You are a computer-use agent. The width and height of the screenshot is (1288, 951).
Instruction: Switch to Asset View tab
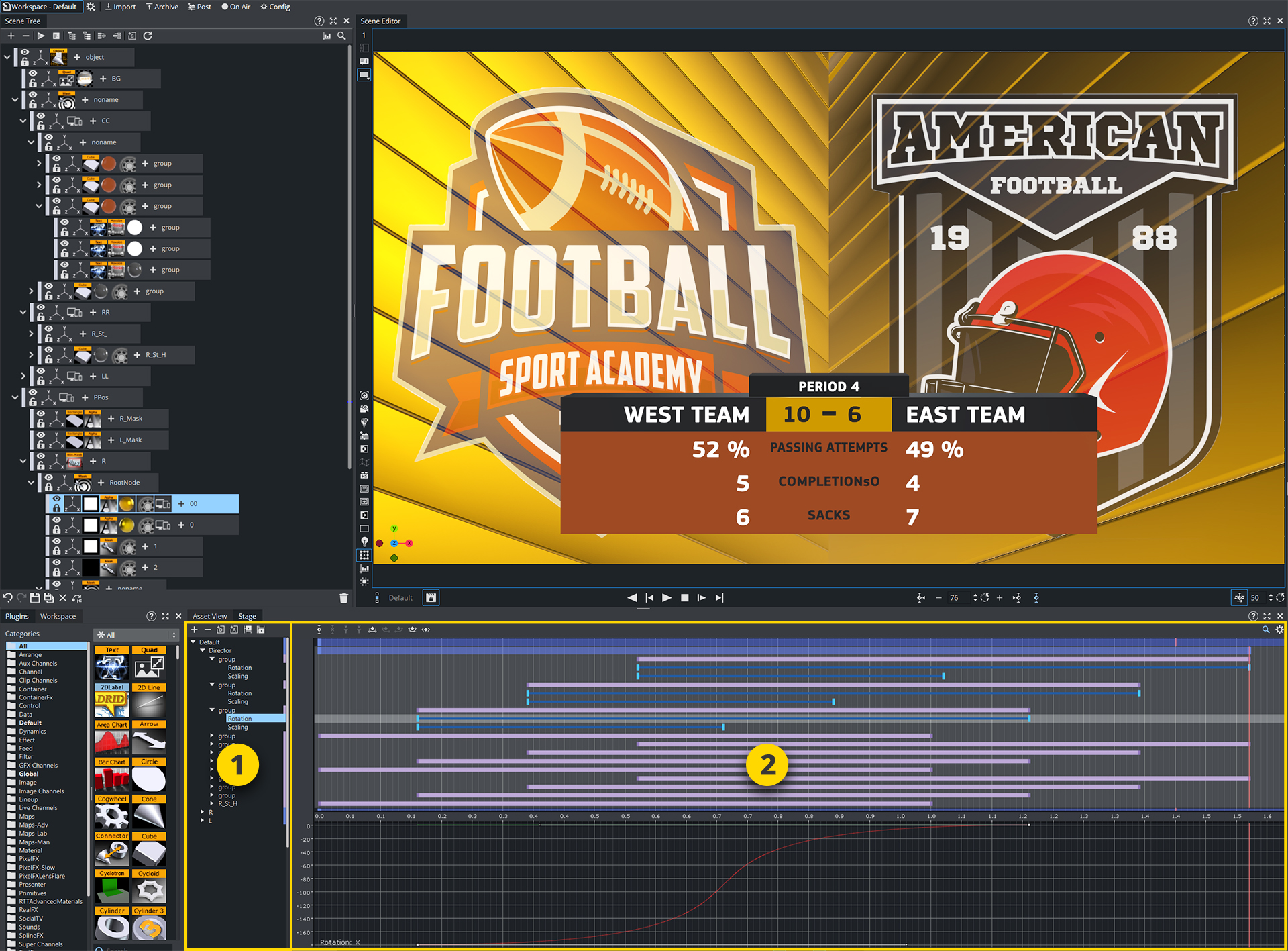pyautogui.click(x=209, y=616)
